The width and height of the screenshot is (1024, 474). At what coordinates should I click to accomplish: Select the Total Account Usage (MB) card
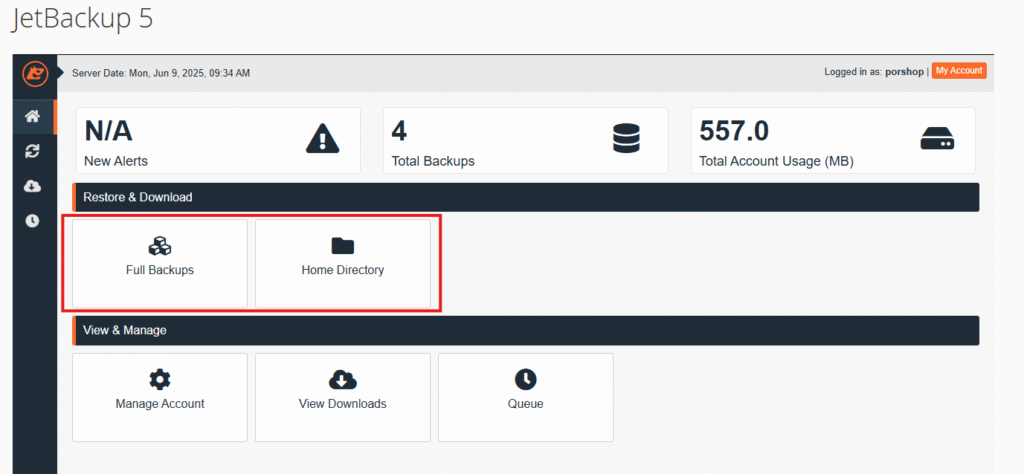pyautogui.click(x=833, y=140)
